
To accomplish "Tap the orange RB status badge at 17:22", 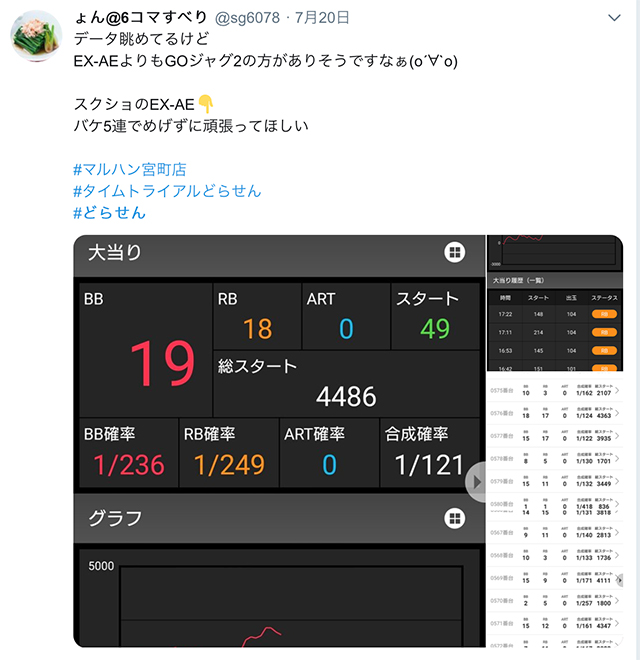I will tap(604, 314).
